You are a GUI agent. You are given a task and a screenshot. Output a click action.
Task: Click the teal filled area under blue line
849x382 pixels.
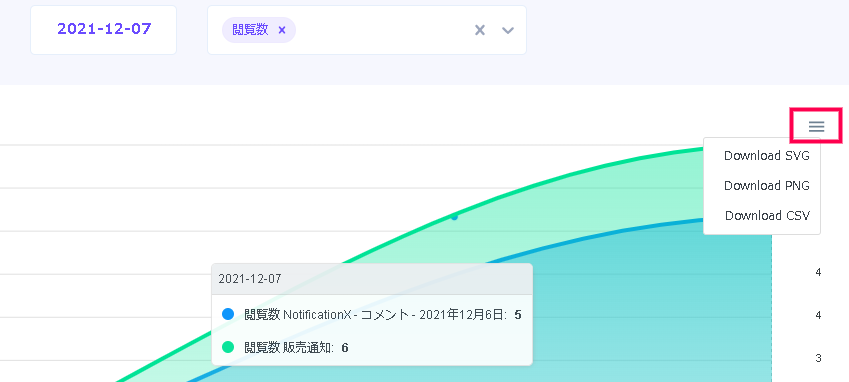650,314
